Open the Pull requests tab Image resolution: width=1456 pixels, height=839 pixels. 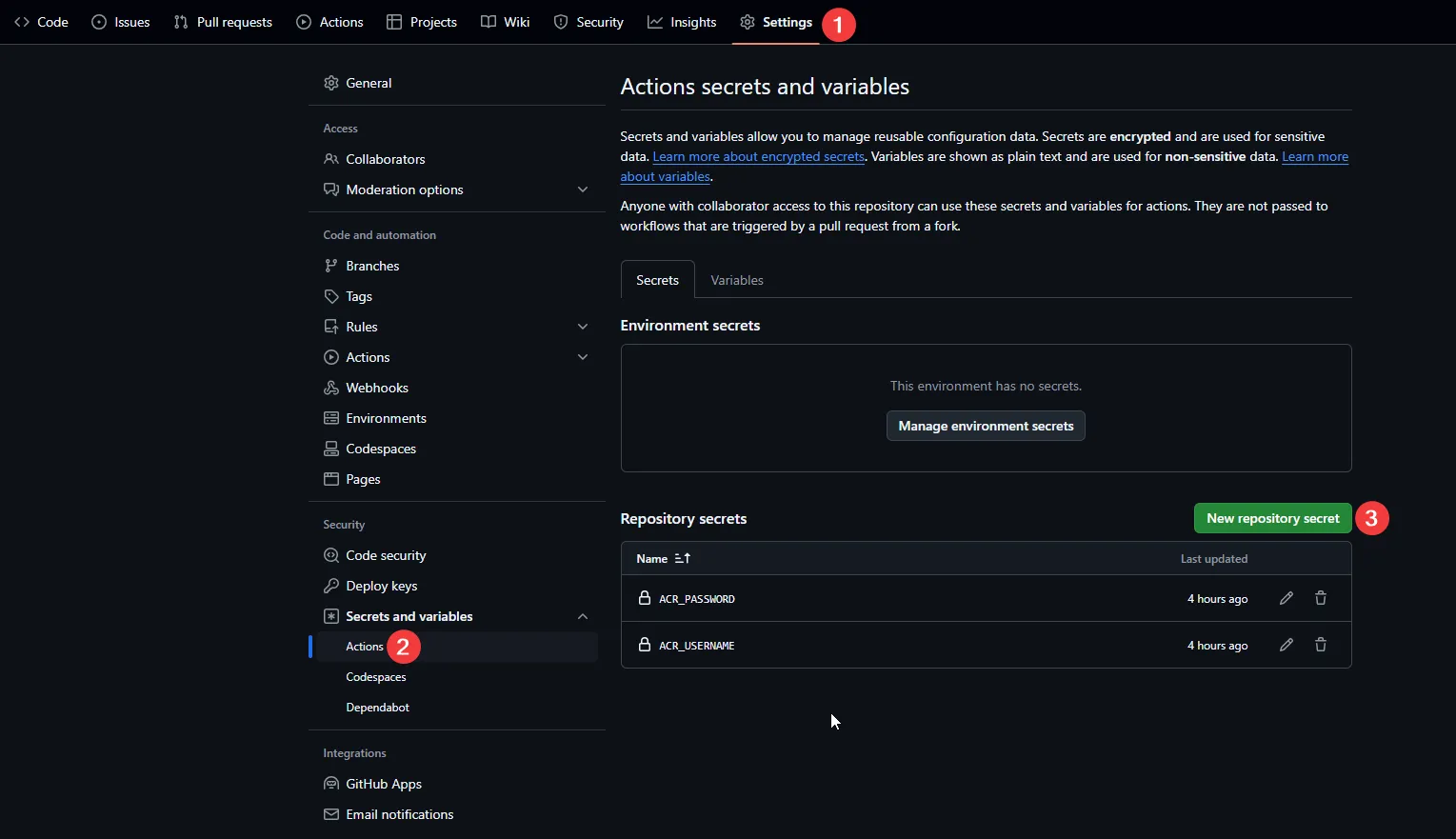coord(223,22)
